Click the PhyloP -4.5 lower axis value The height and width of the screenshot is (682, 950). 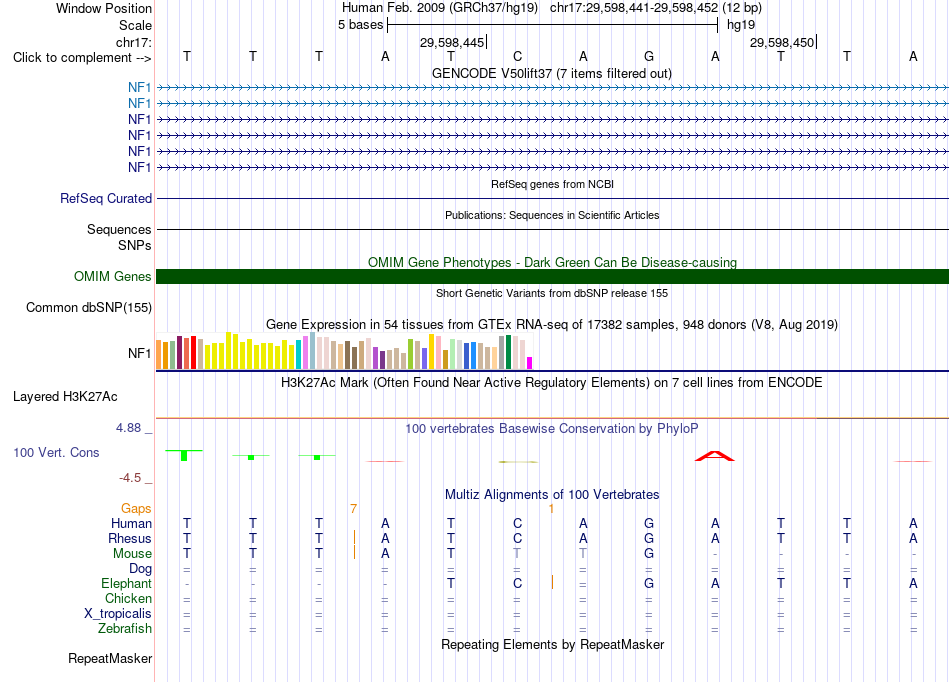(130, 478)
